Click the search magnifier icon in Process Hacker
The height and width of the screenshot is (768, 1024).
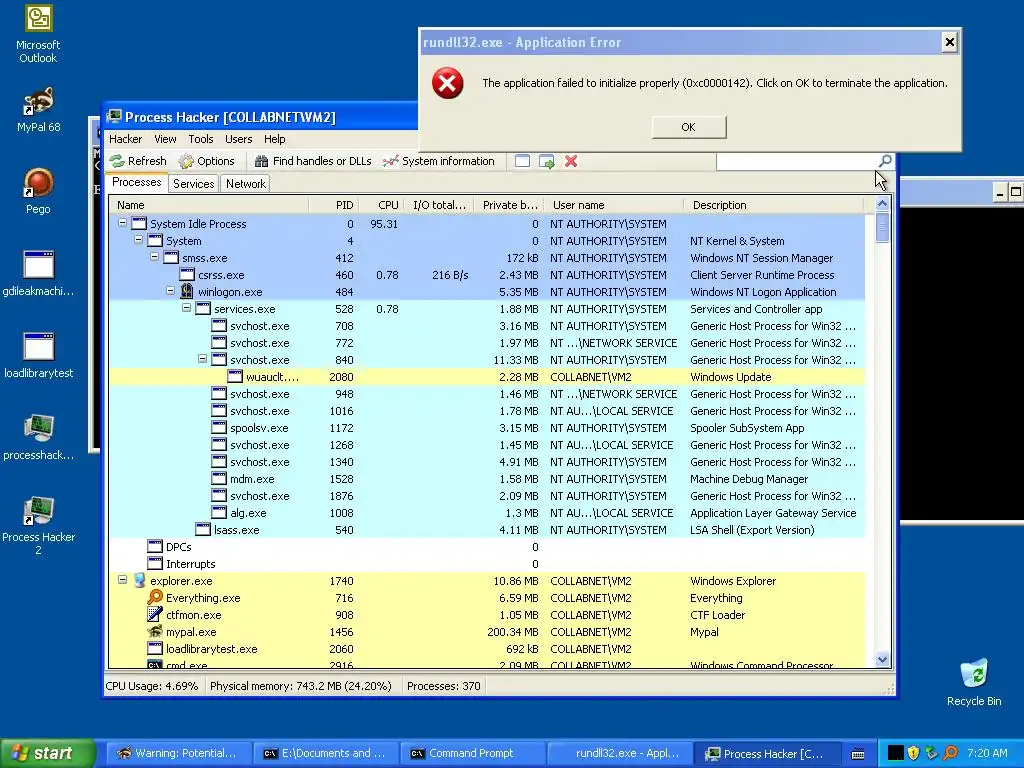pyautogui.click(x=885, y=161)
